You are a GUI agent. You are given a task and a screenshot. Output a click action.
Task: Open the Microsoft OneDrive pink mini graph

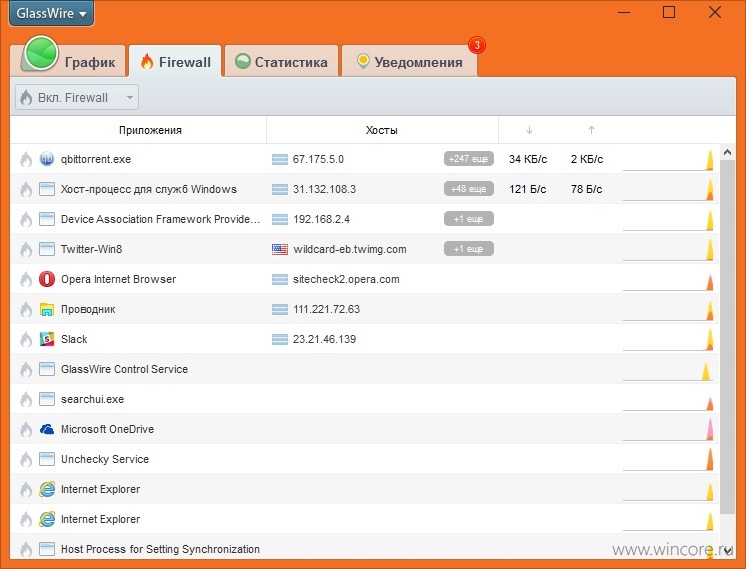tap(668, 429)
